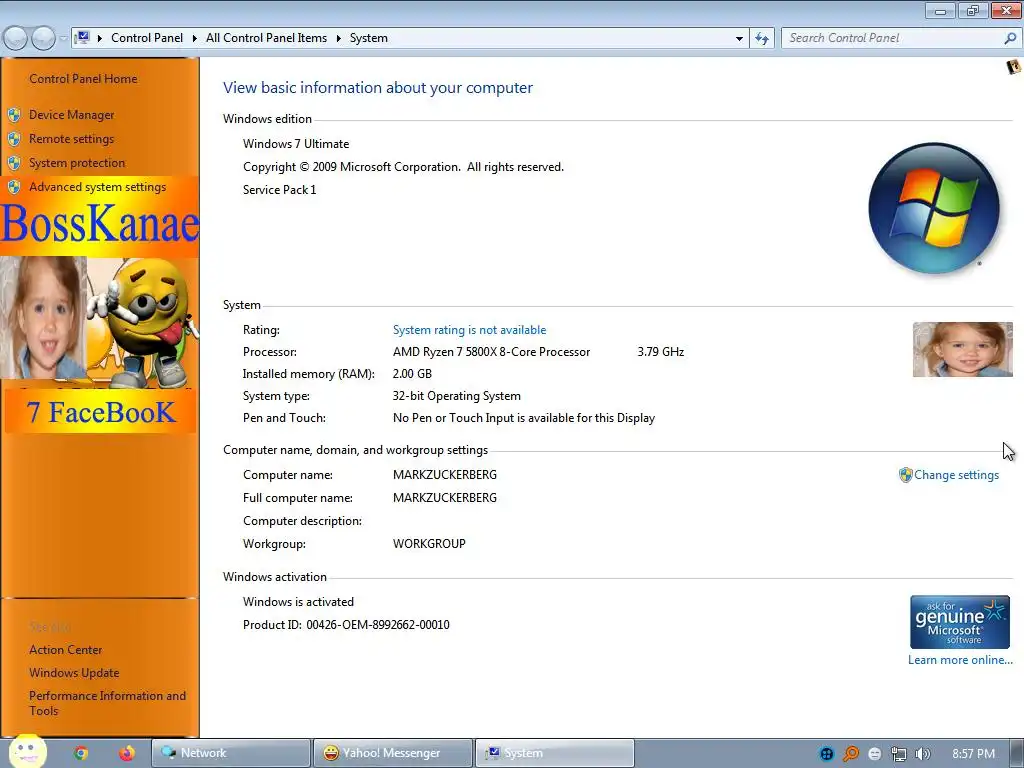
Task: Click the computer icon in the address bar
Action: pyautogui.click(x=83, y=37)
